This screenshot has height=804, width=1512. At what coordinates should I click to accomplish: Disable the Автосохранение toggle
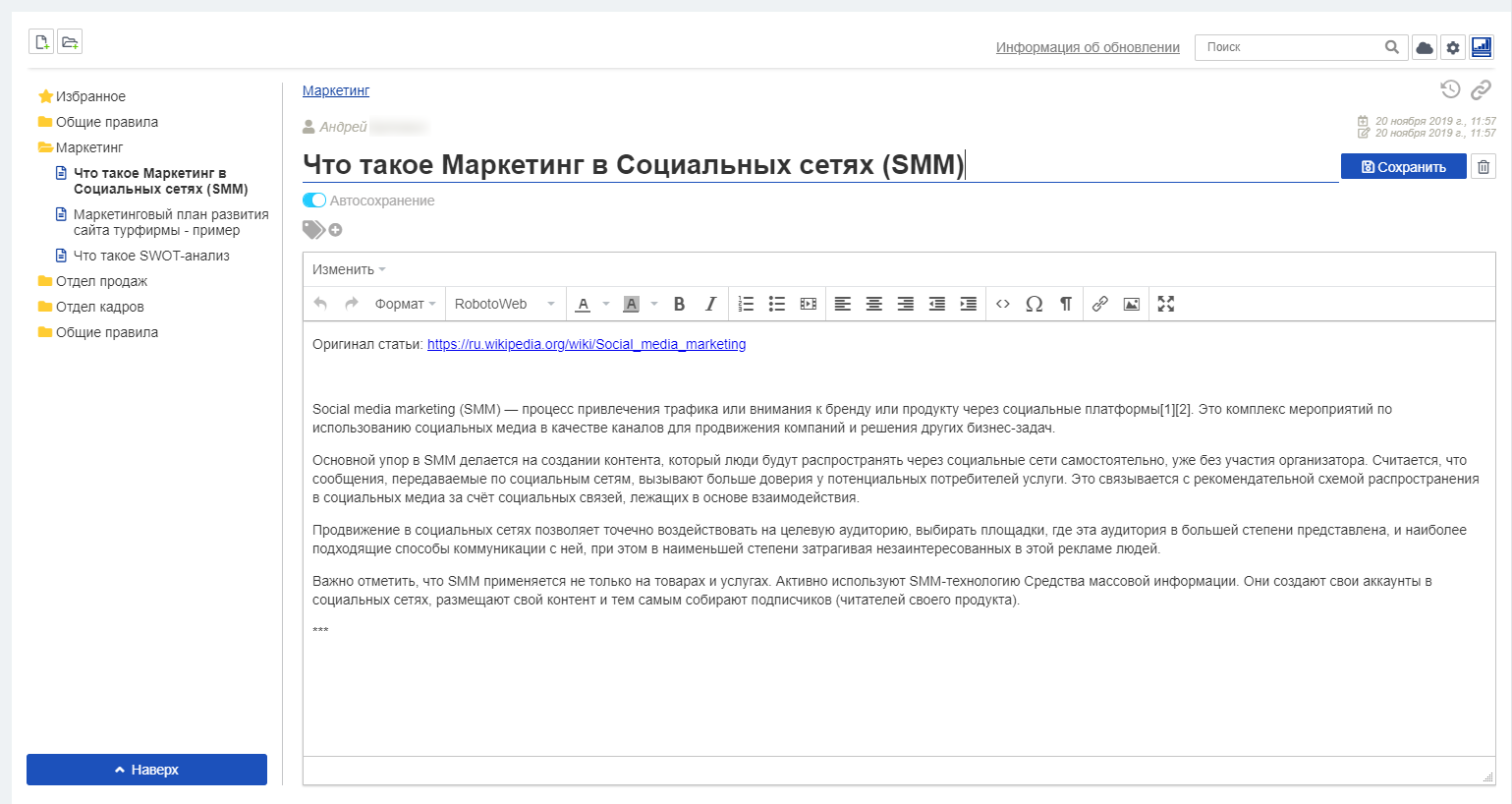314,201
